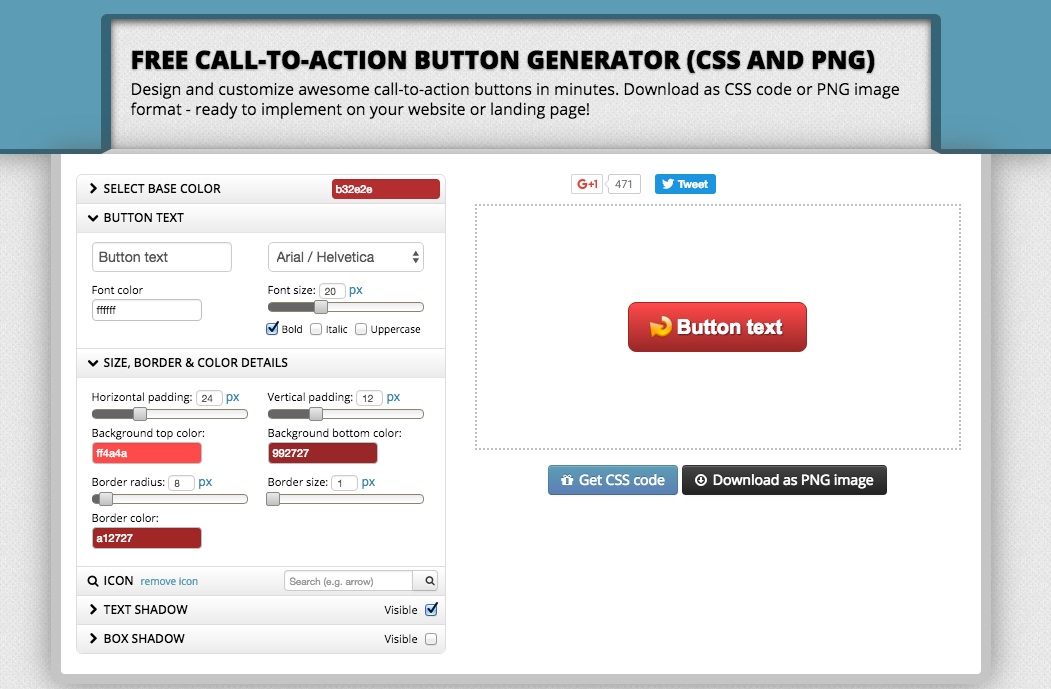Toggle Box Shadow visibility on

coord(431,638)
